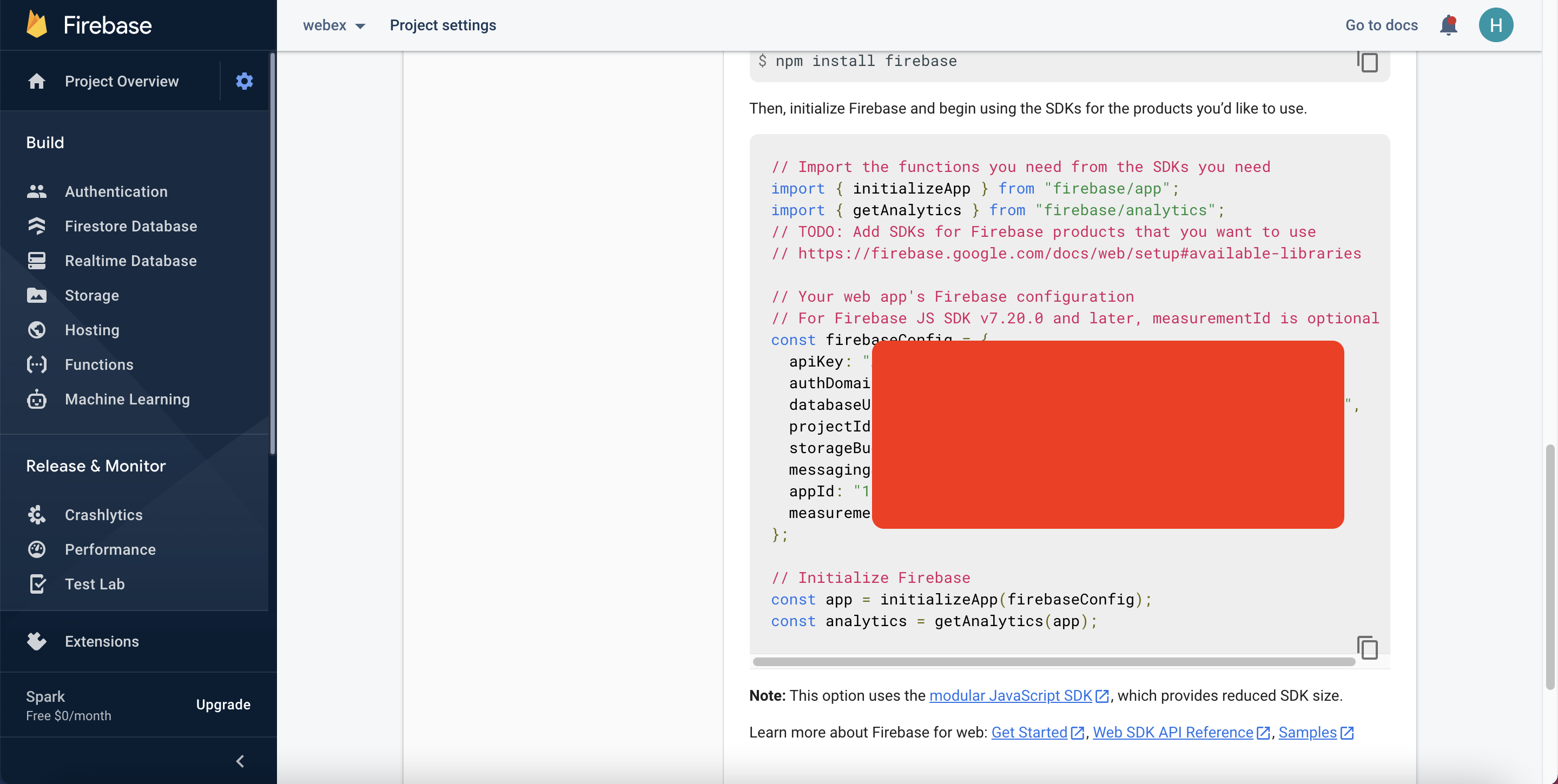Screen dimensions: 1558x784
Task: Open Authentication in the Build menu
Action: [116, 191]
